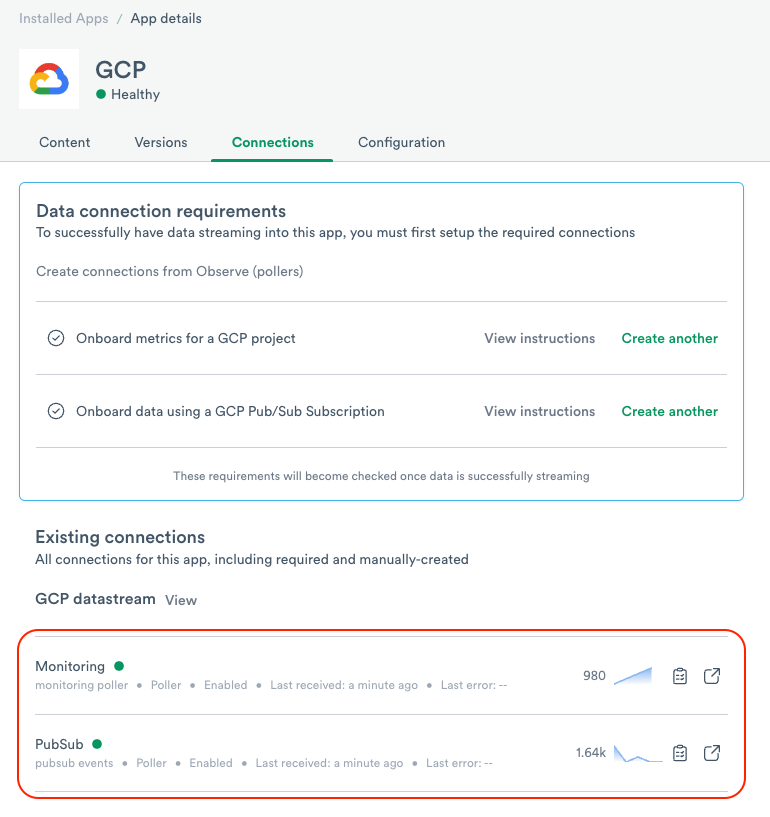This screenshot has width=770, height=817.
Task: Open Monitoring connection in external link icon
Action: click(x=712, y=676)
